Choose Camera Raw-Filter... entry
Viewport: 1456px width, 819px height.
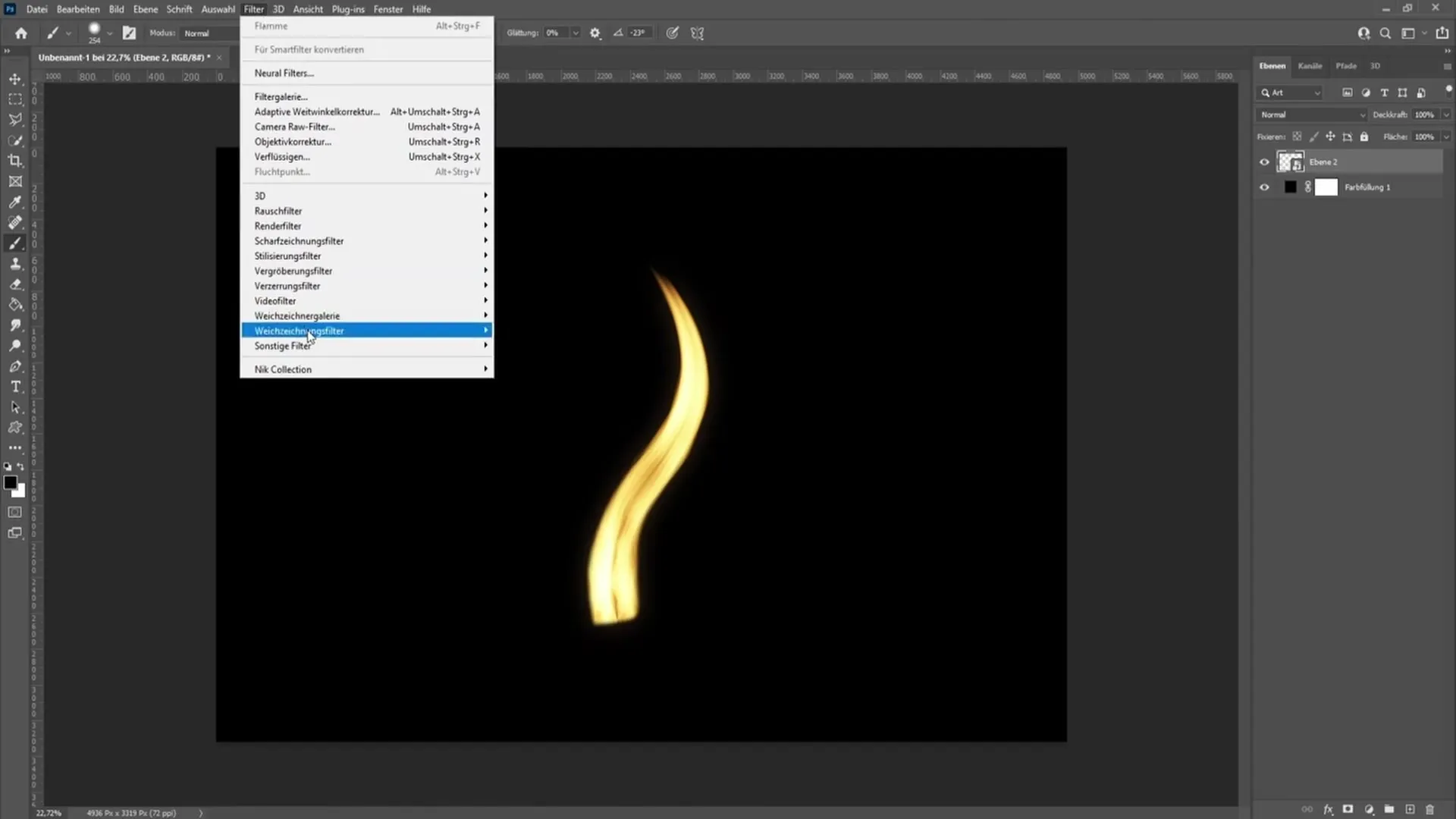coord(367,127)
